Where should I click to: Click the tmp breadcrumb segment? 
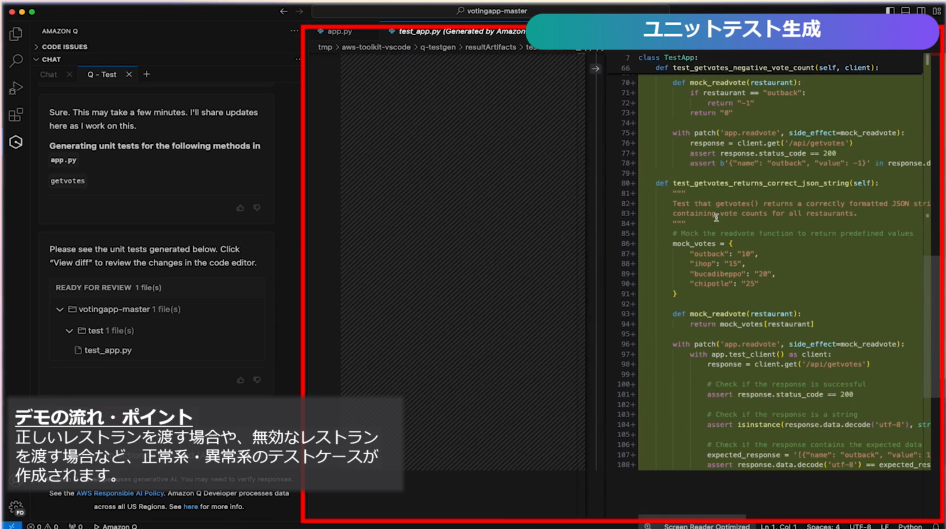tap(325, 47)
